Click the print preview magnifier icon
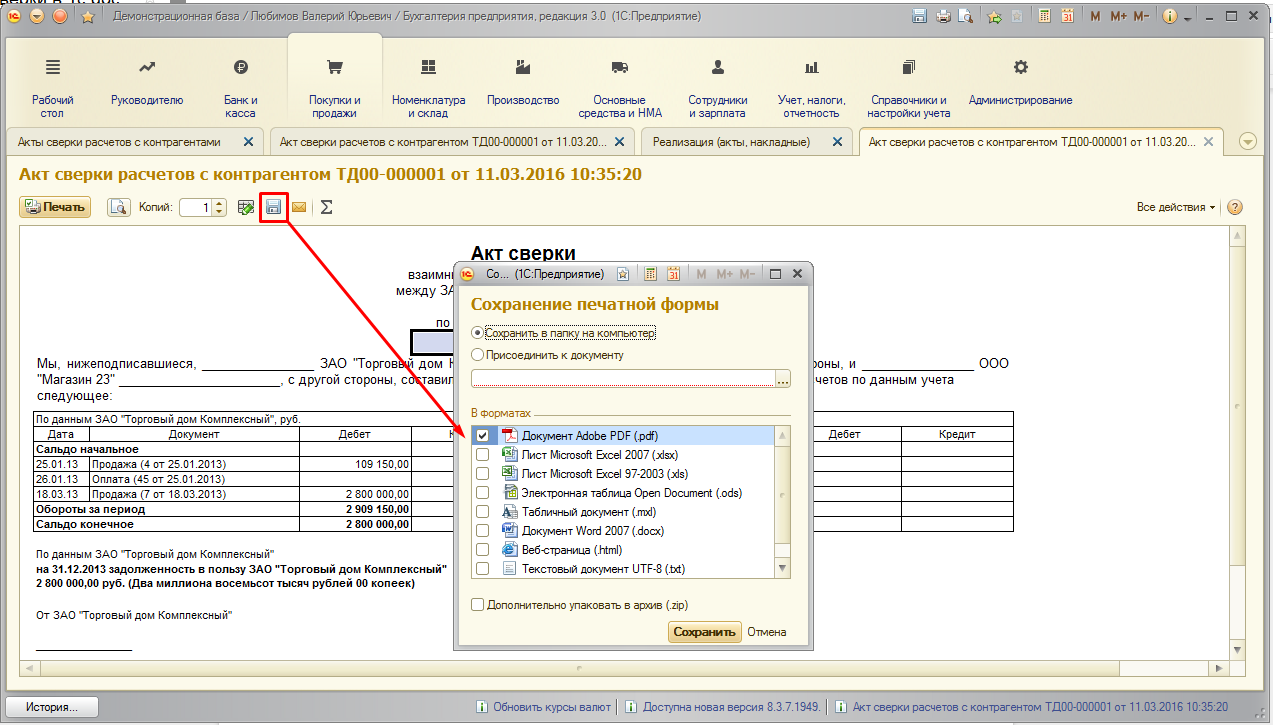1273x725 pixels. [119, 207]
